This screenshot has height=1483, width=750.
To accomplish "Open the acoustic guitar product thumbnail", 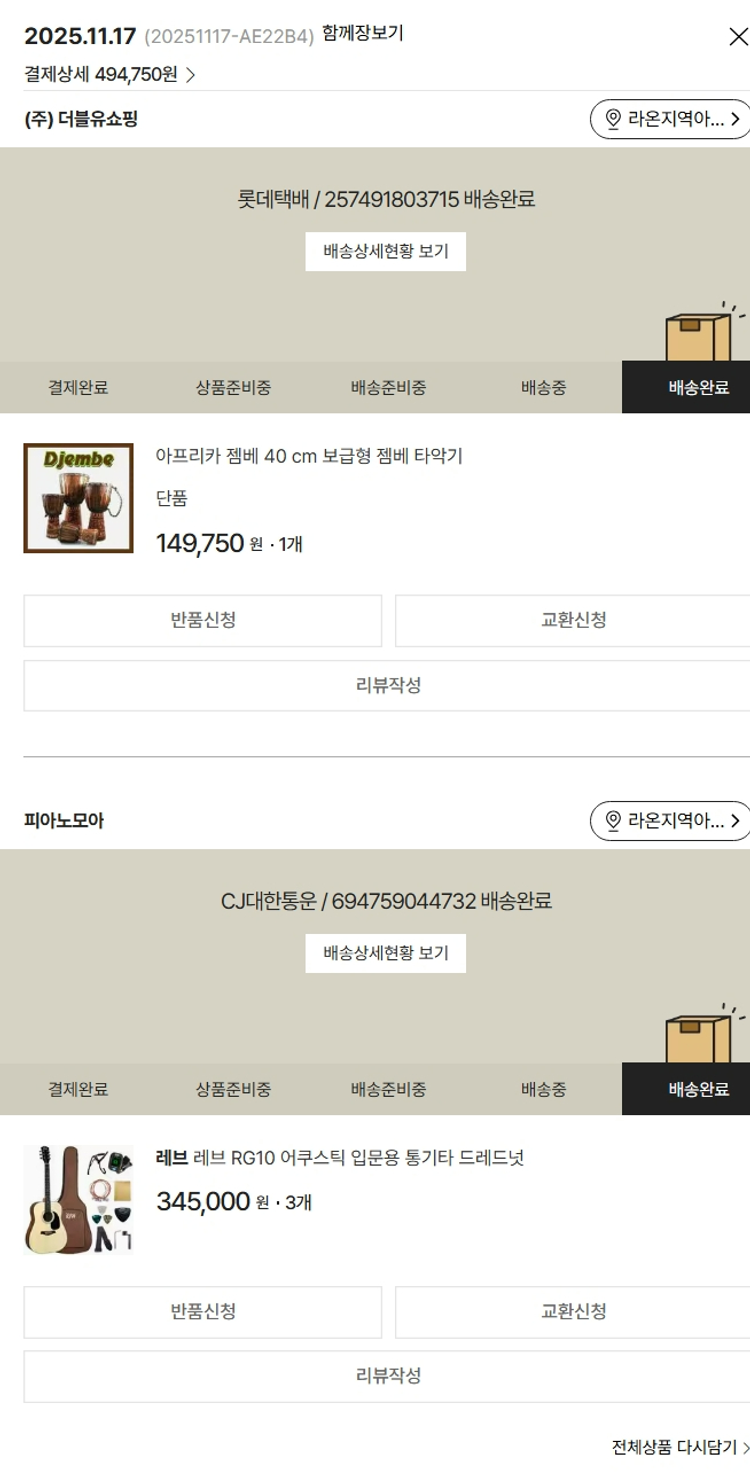I will [x=79, y=1200].
